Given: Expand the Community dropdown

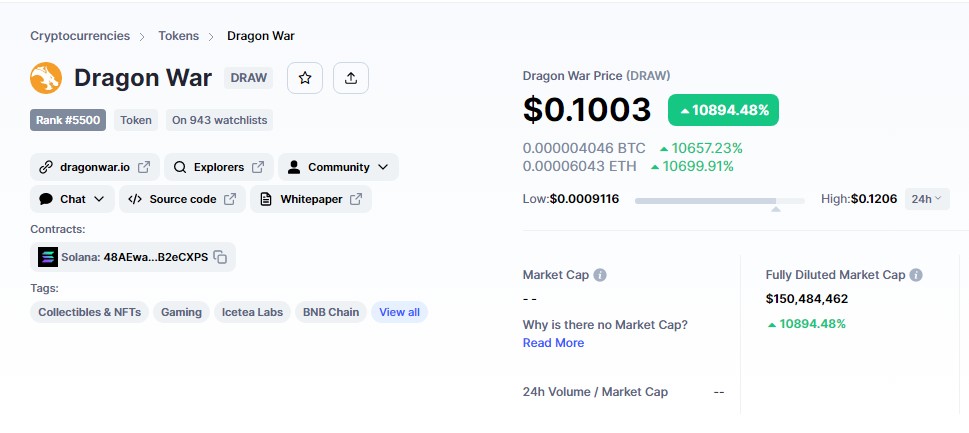Looking at the screenshot, I should (x=338, y=167).
